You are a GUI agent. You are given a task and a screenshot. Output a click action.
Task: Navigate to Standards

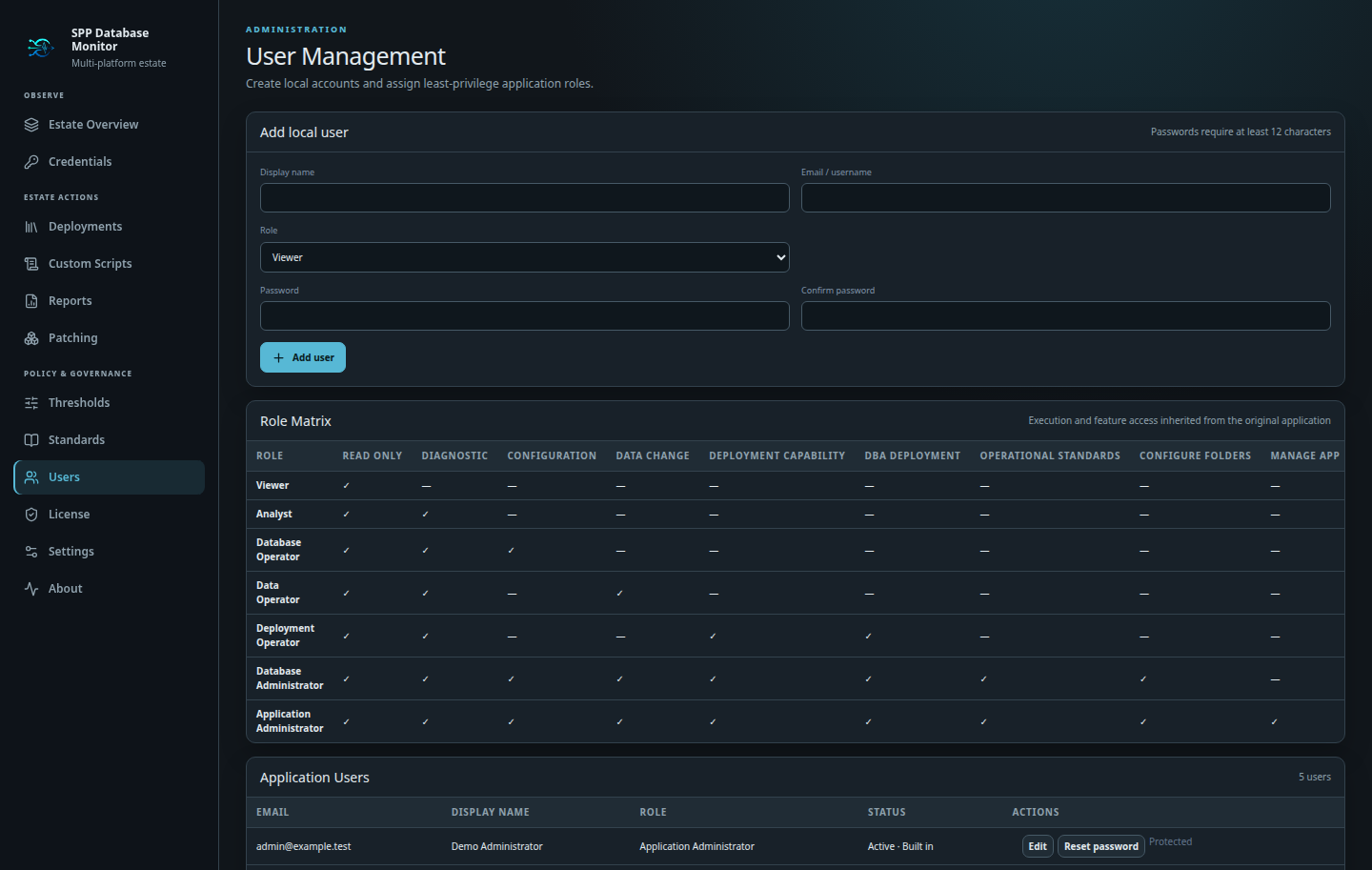pyautogui.click(x=109, y=440)
